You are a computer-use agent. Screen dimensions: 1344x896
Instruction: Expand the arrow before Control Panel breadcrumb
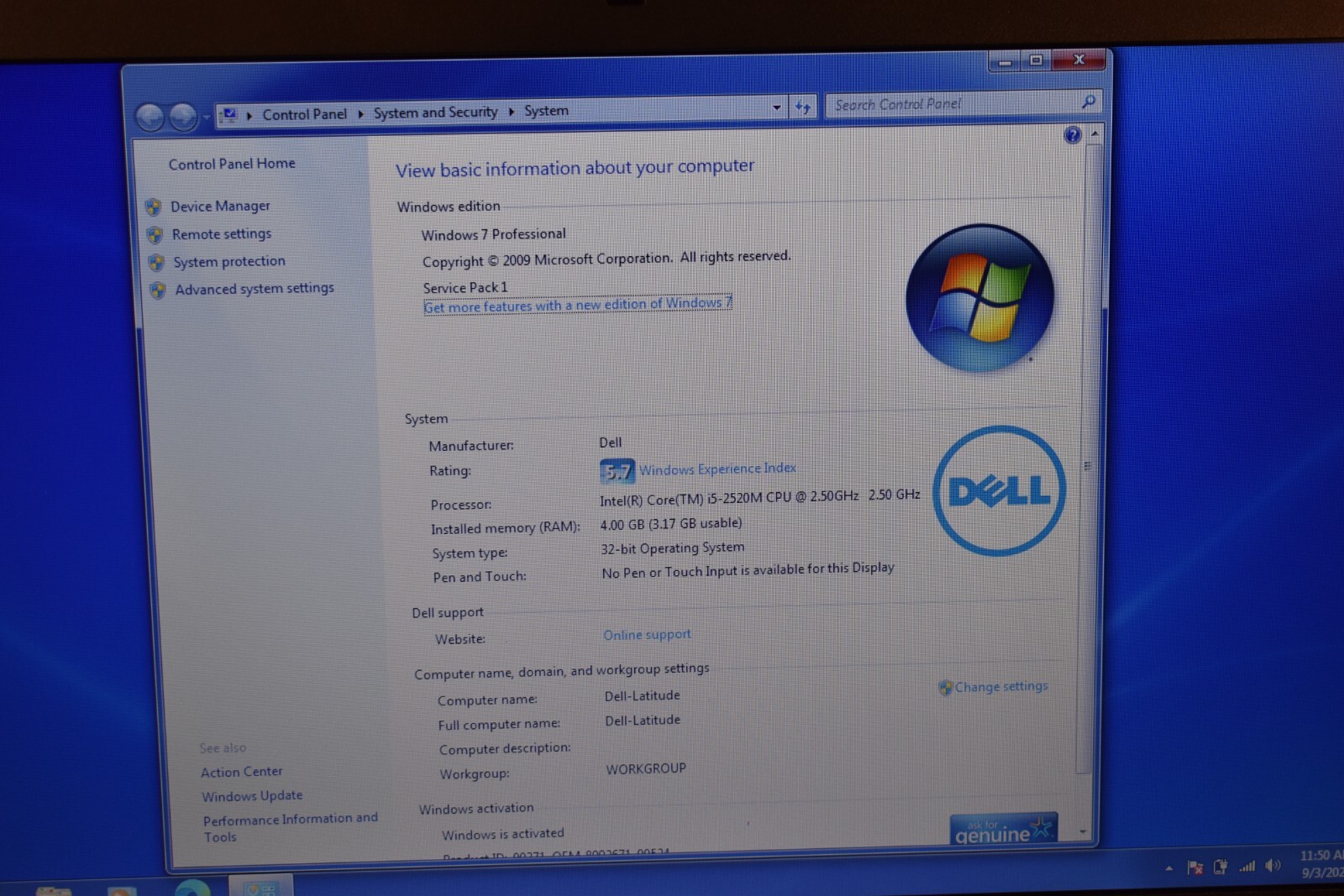click(249, 115)
